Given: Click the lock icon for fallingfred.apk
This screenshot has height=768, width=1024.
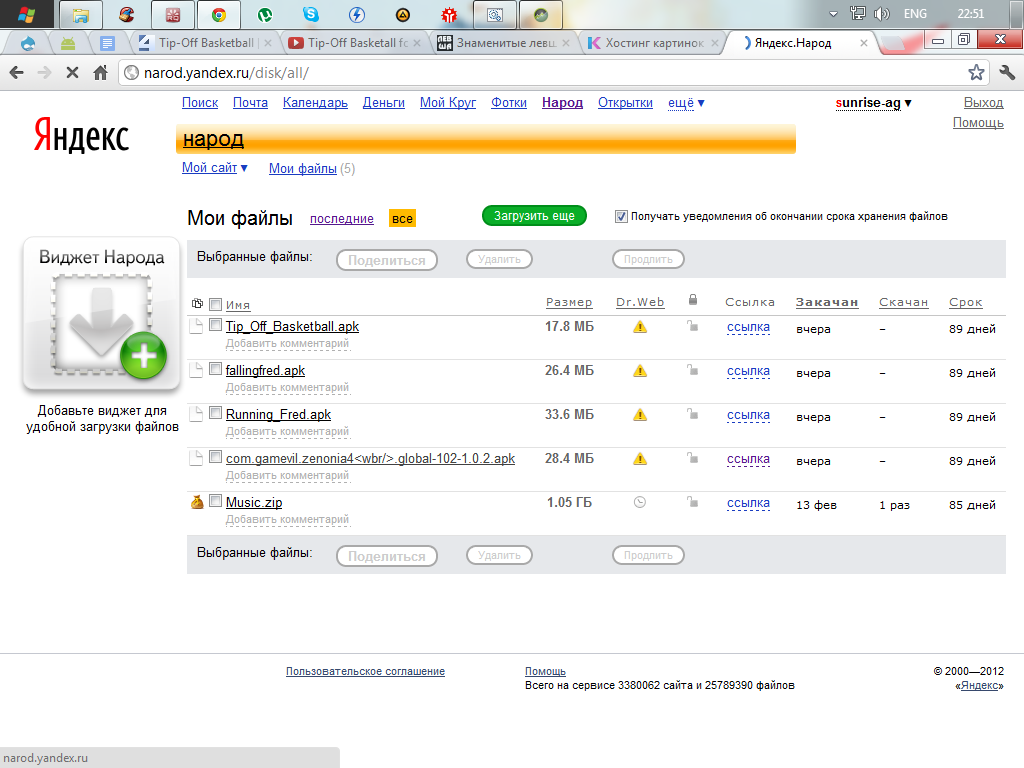Looking at the screenshot, I should coord(692,370).
